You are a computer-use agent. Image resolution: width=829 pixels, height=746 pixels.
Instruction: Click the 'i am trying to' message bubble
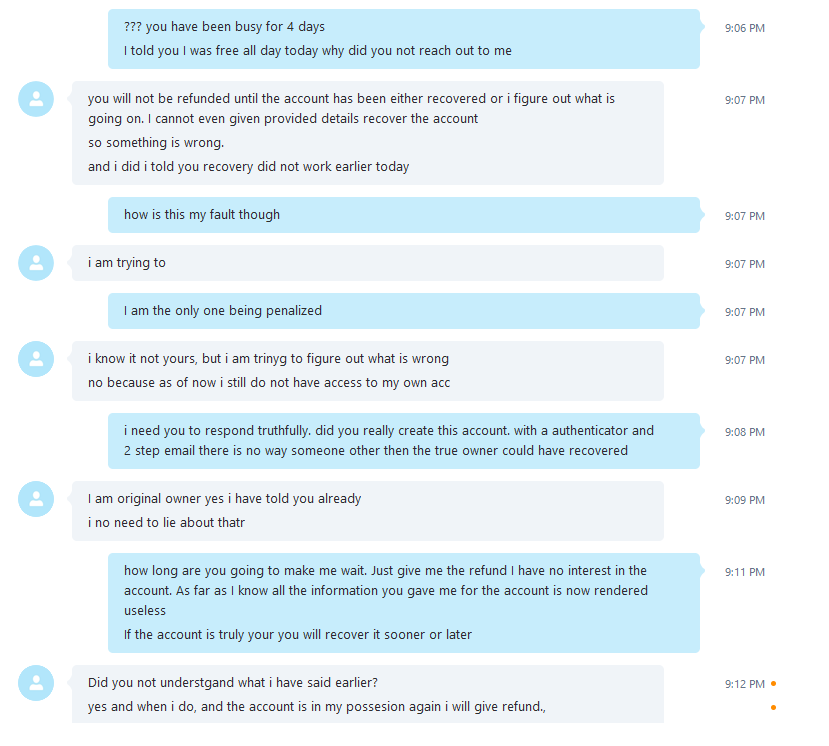click(x=367, y=263)
